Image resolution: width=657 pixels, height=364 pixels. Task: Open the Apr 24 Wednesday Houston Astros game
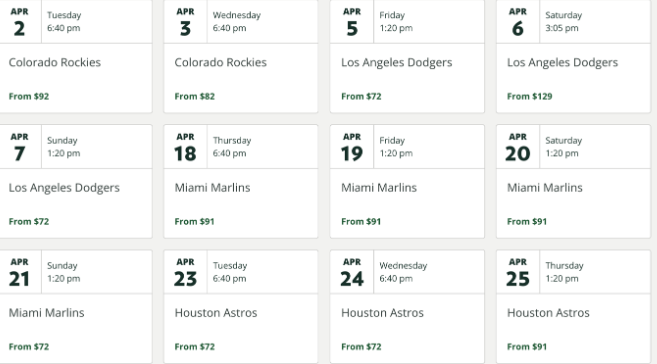tap(407, 307)
